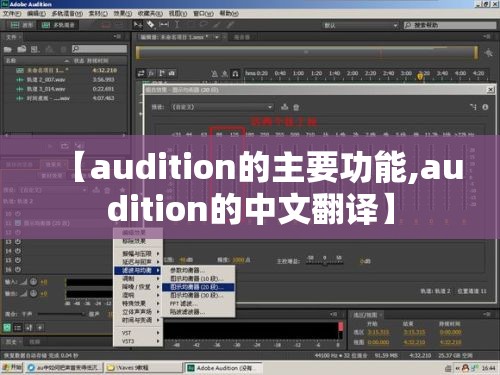Click the Files panel search field
This screenshot has height=375, width=500.
[99, 49]
